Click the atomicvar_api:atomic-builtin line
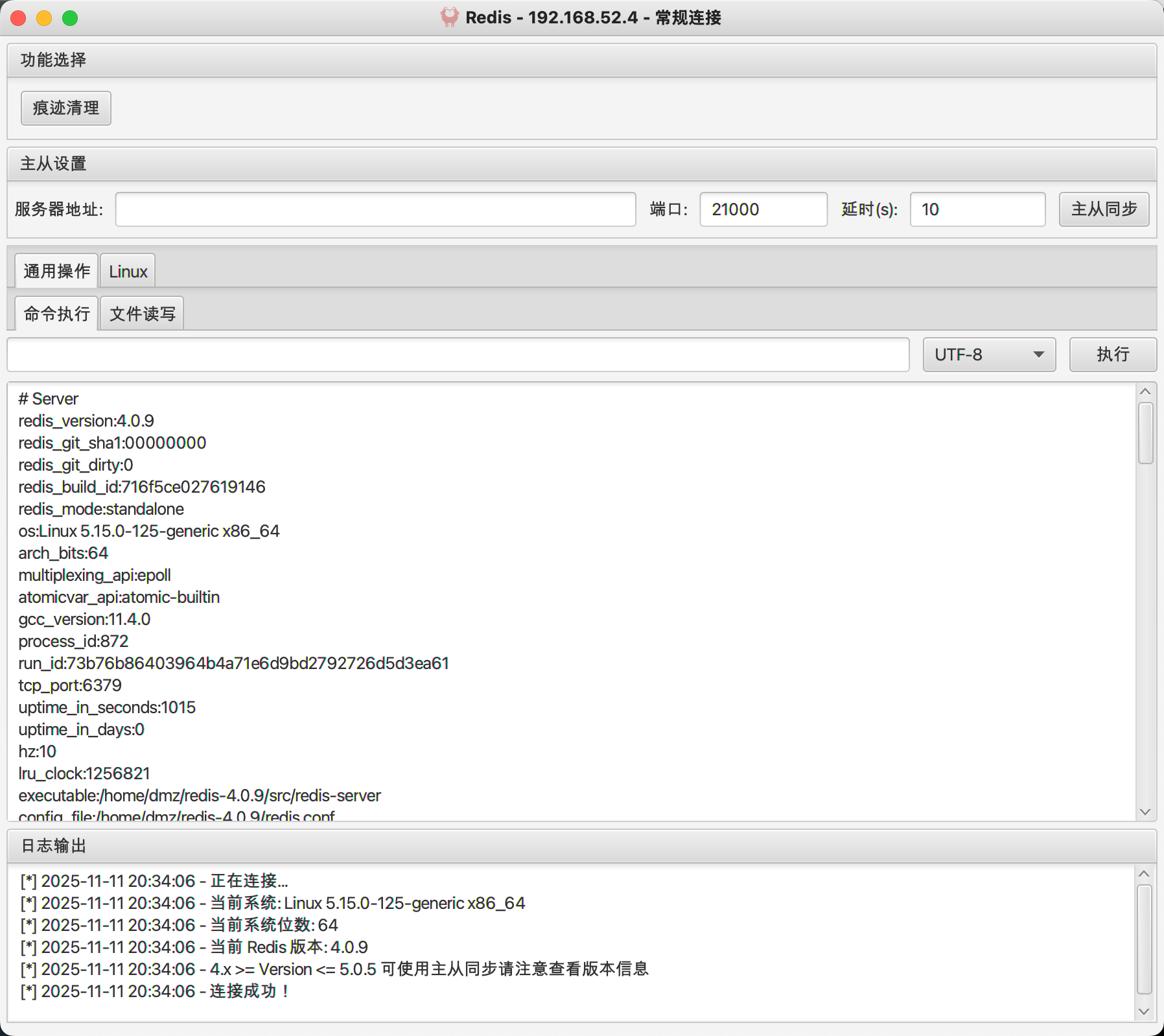This screenshot has height=1036, width=1164. click(119, 597)
